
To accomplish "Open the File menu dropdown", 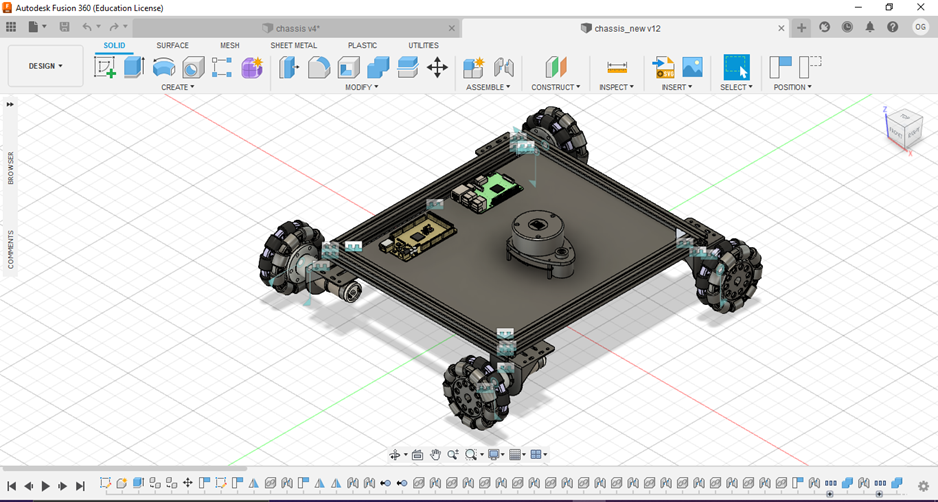I will pyautogui.click(x=37, y=28).
